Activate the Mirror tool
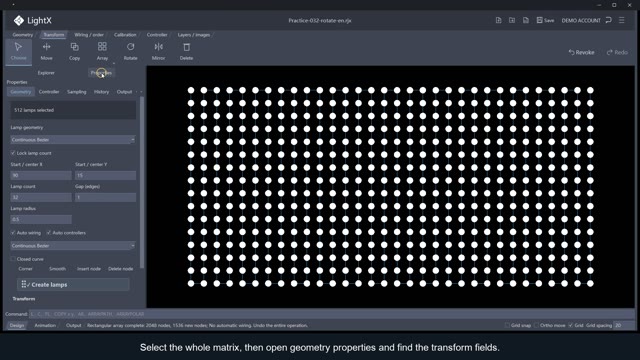This screenshot has width=640, height=360. point(158,51)
